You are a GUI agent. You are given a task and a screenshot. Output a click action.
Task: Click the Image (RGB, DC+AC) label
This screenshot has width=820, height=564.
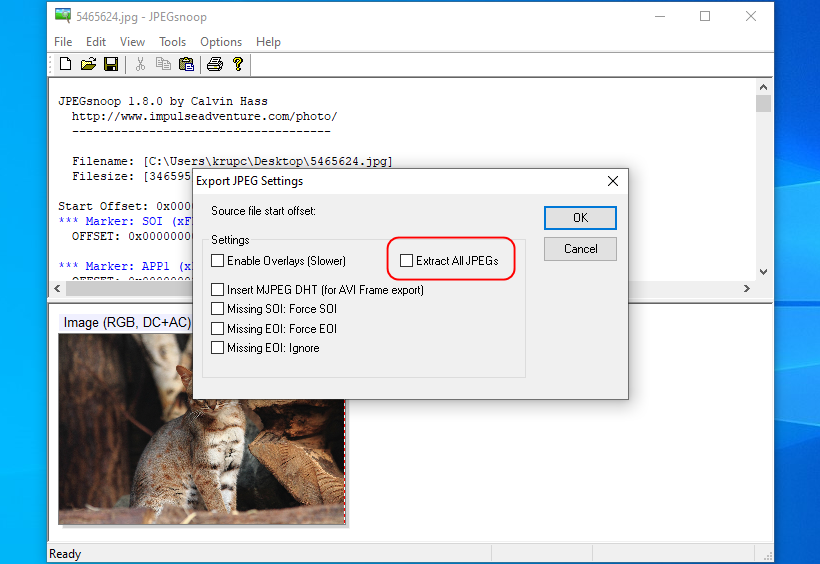(x=127, y=323)
